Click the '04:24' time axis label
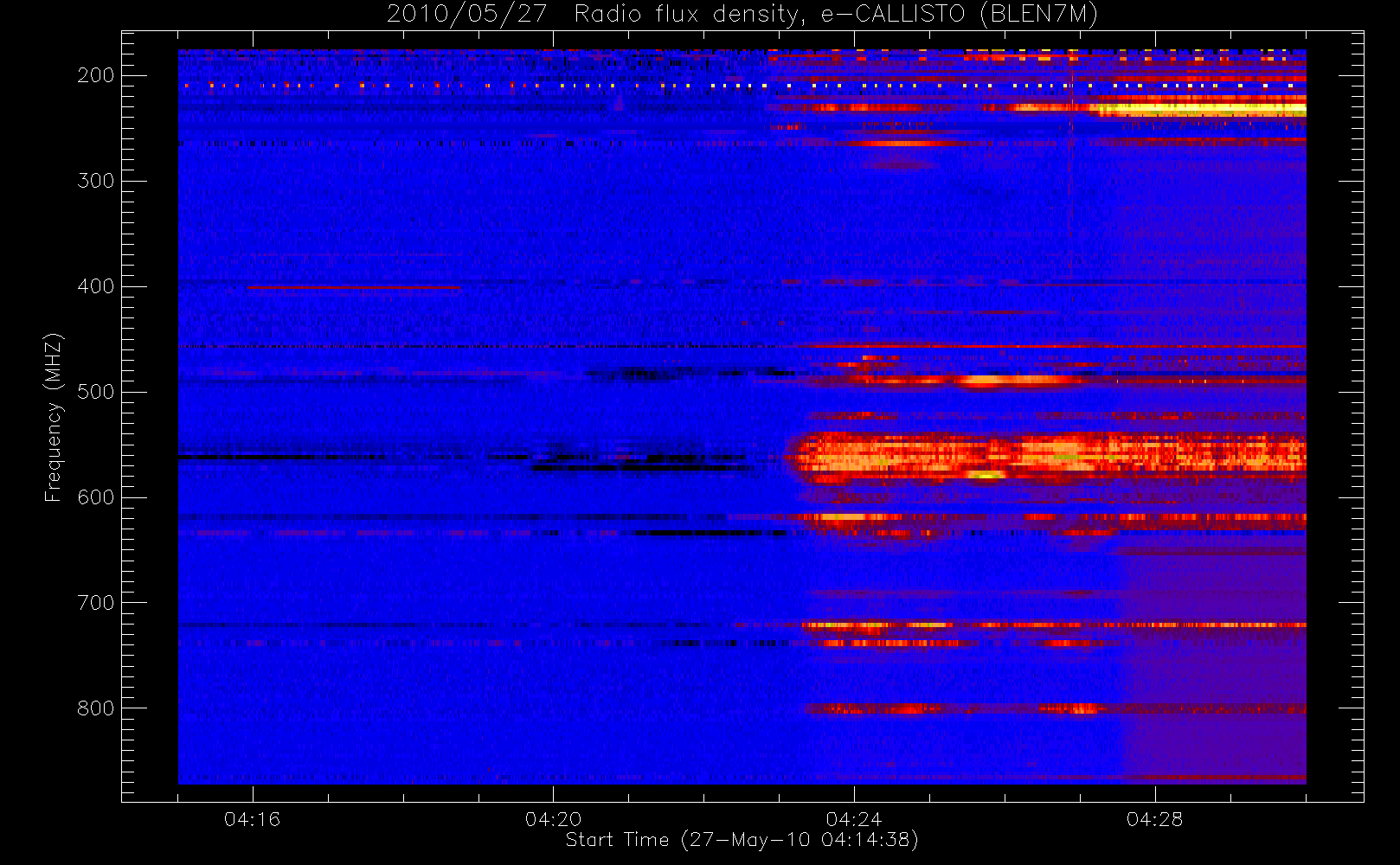The image size is (1400, 865). pyautogui.click(x=854, y=819)
